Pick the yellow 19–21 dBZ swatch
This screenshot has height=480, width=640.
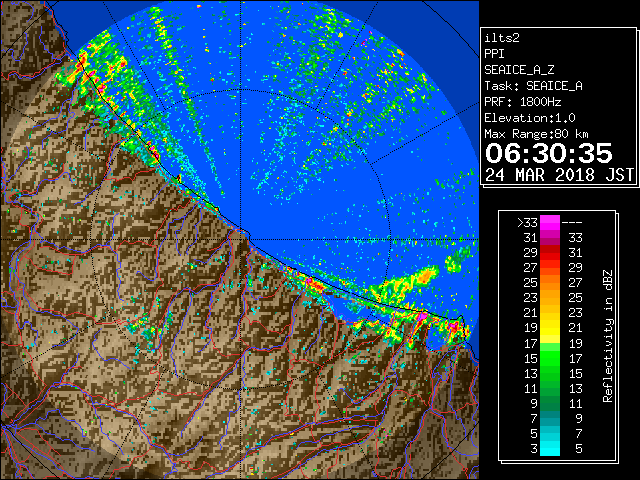click(x=550, y=328)
